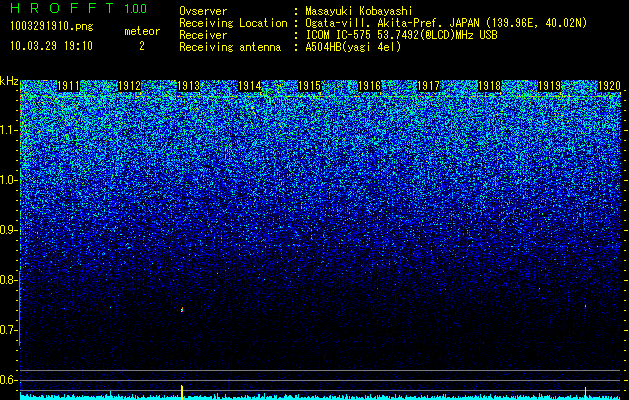This screenshot has width=629, height=400.
Task: Click the 1917 time marker
Action: (x=429, y=86)
